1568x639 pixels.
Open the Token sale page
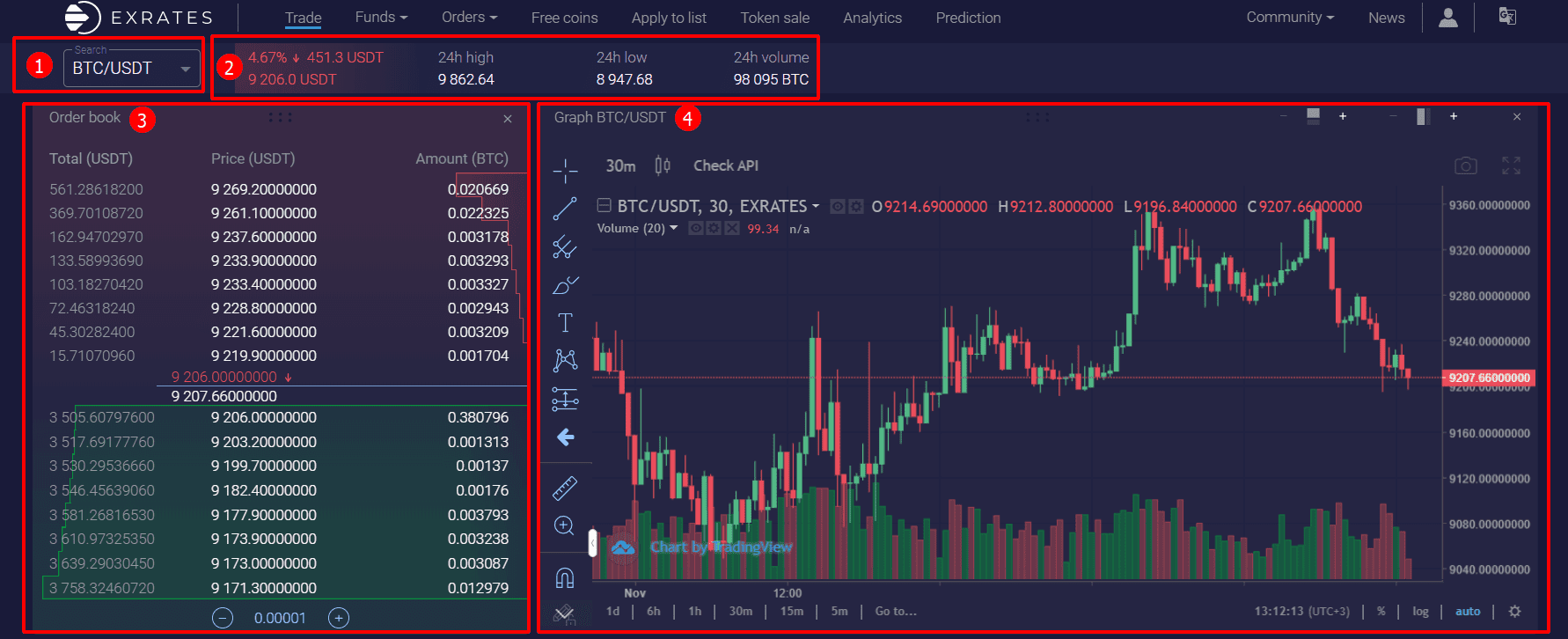[x=774, y=18]
